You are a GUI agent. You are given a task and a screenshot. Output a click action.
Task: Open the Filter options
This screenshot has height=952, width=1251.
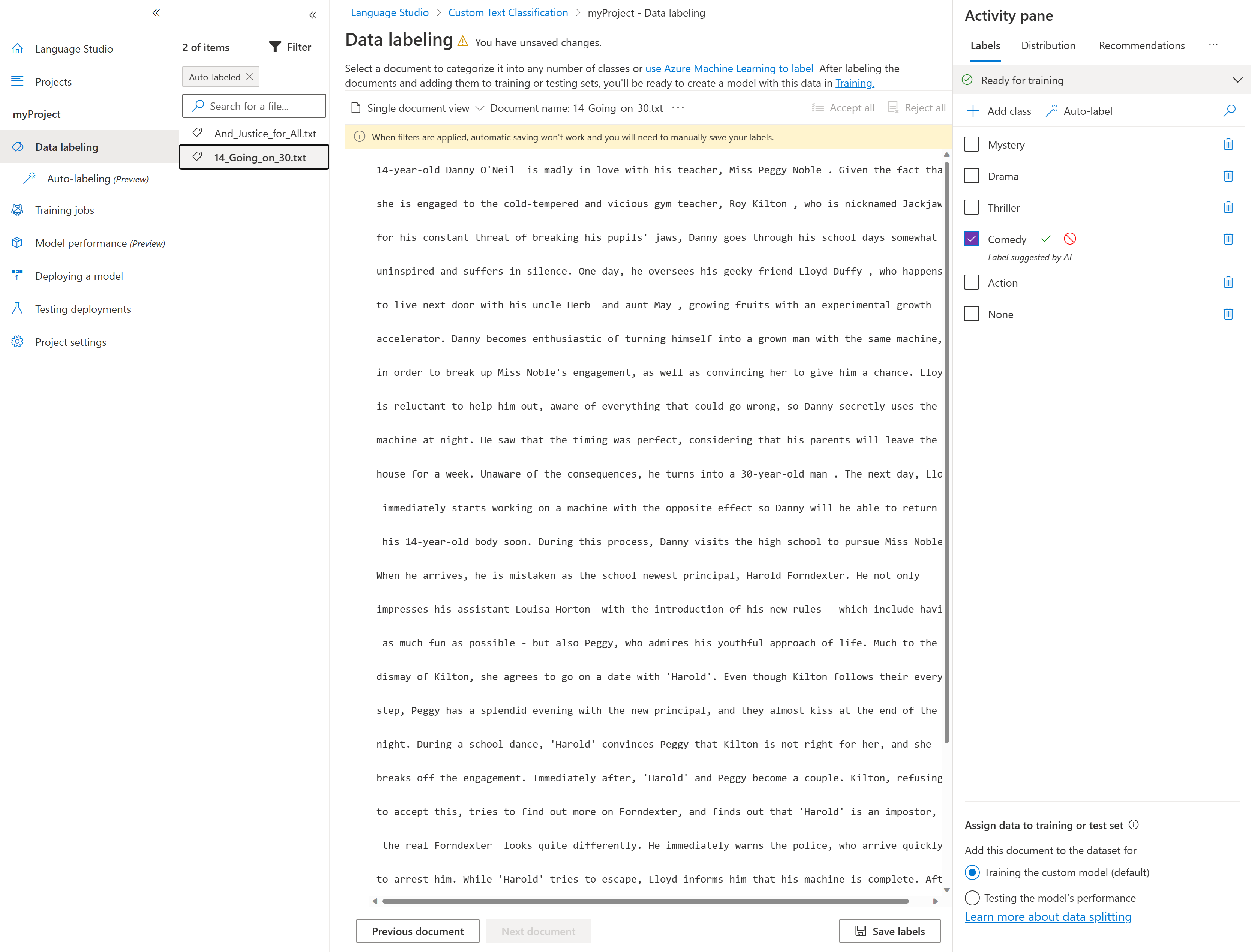coord(290,47)
